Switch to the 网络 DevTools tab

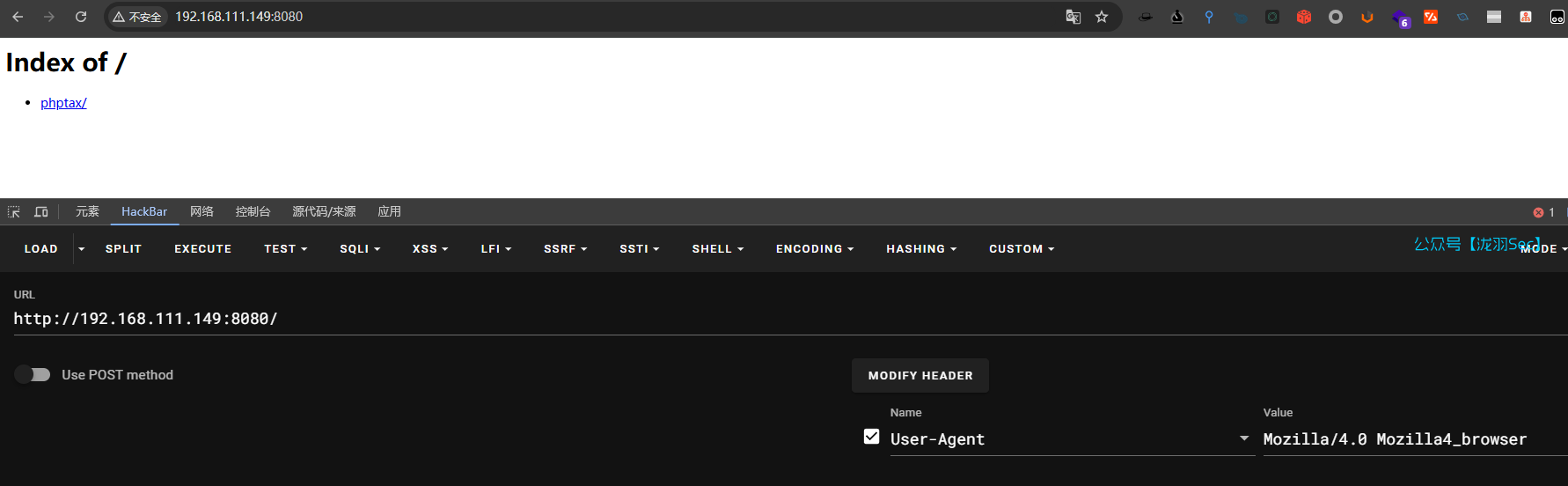(201, 212)
